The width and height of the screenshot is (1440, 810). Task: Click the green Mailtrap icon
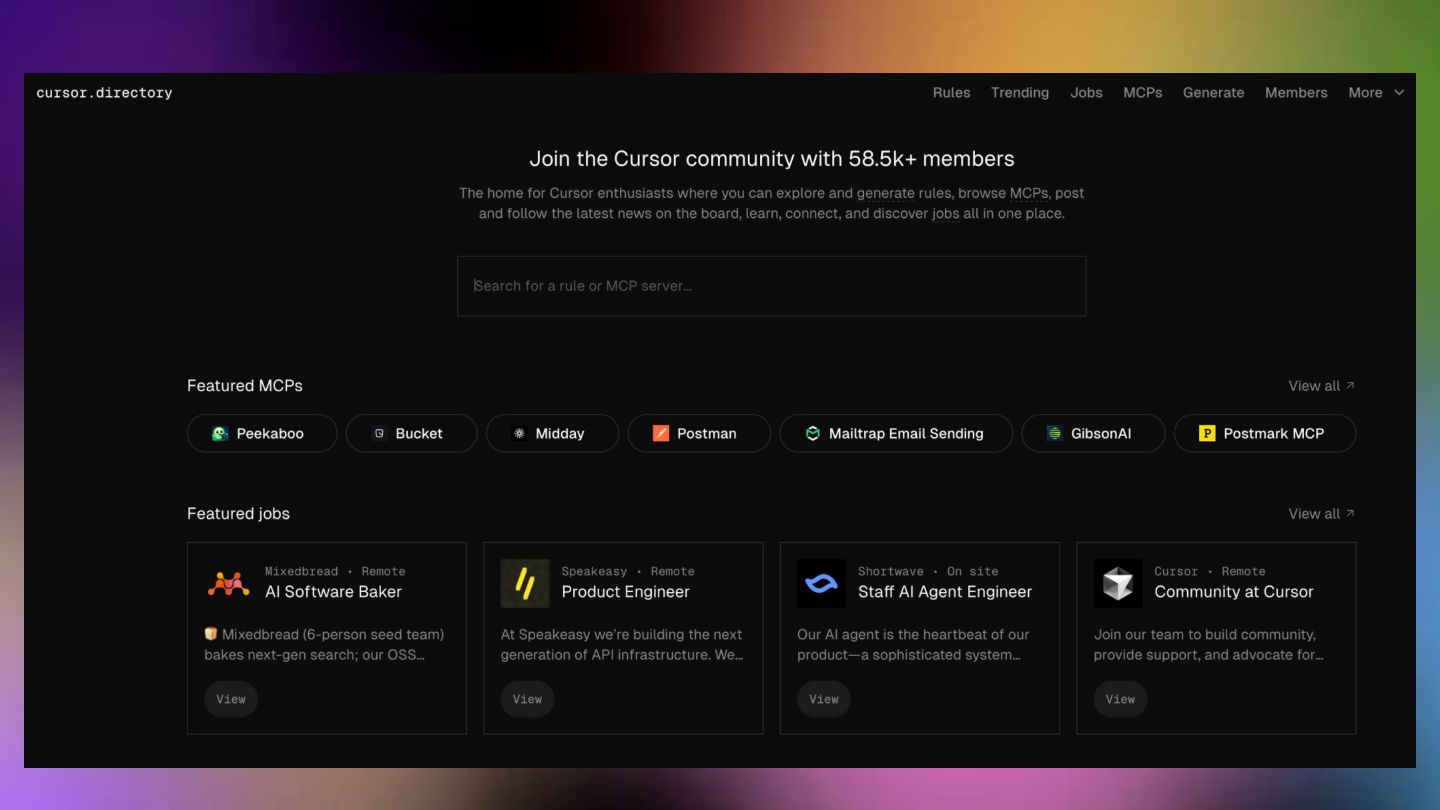point(812,433)
